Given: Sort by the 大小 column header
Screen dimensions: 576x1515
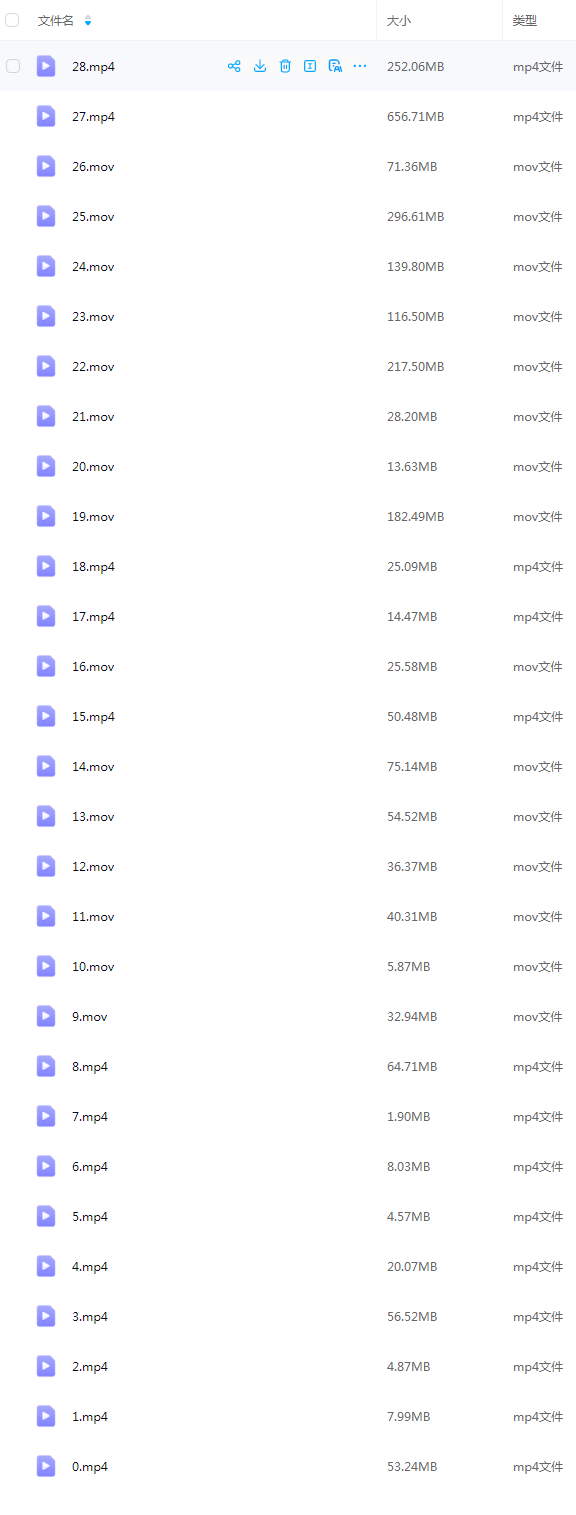Looking at the screenshot, I should point(399,21).
